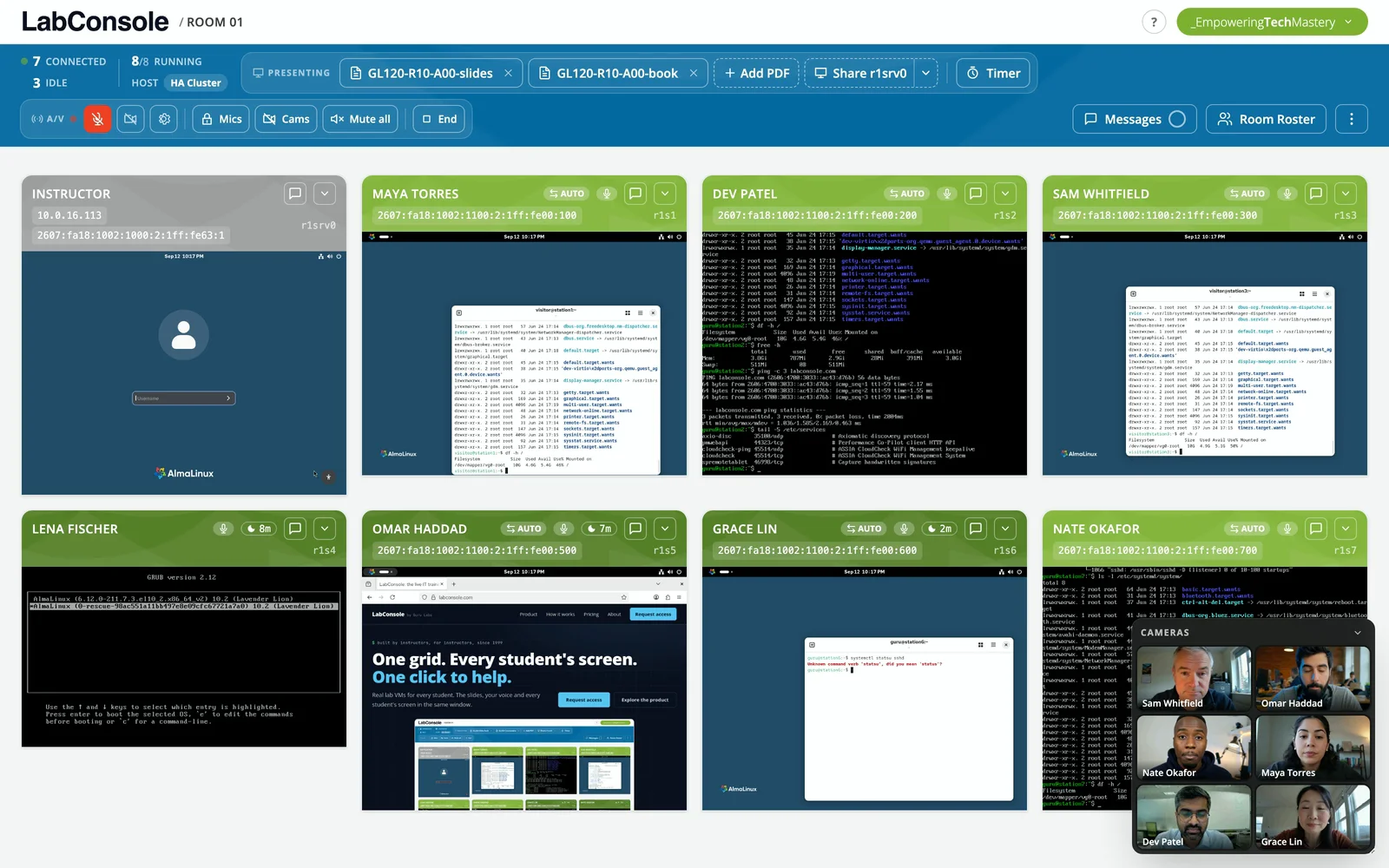1389x868 pixels.
Task: Unmute the red microphone button
Action: 97,119
